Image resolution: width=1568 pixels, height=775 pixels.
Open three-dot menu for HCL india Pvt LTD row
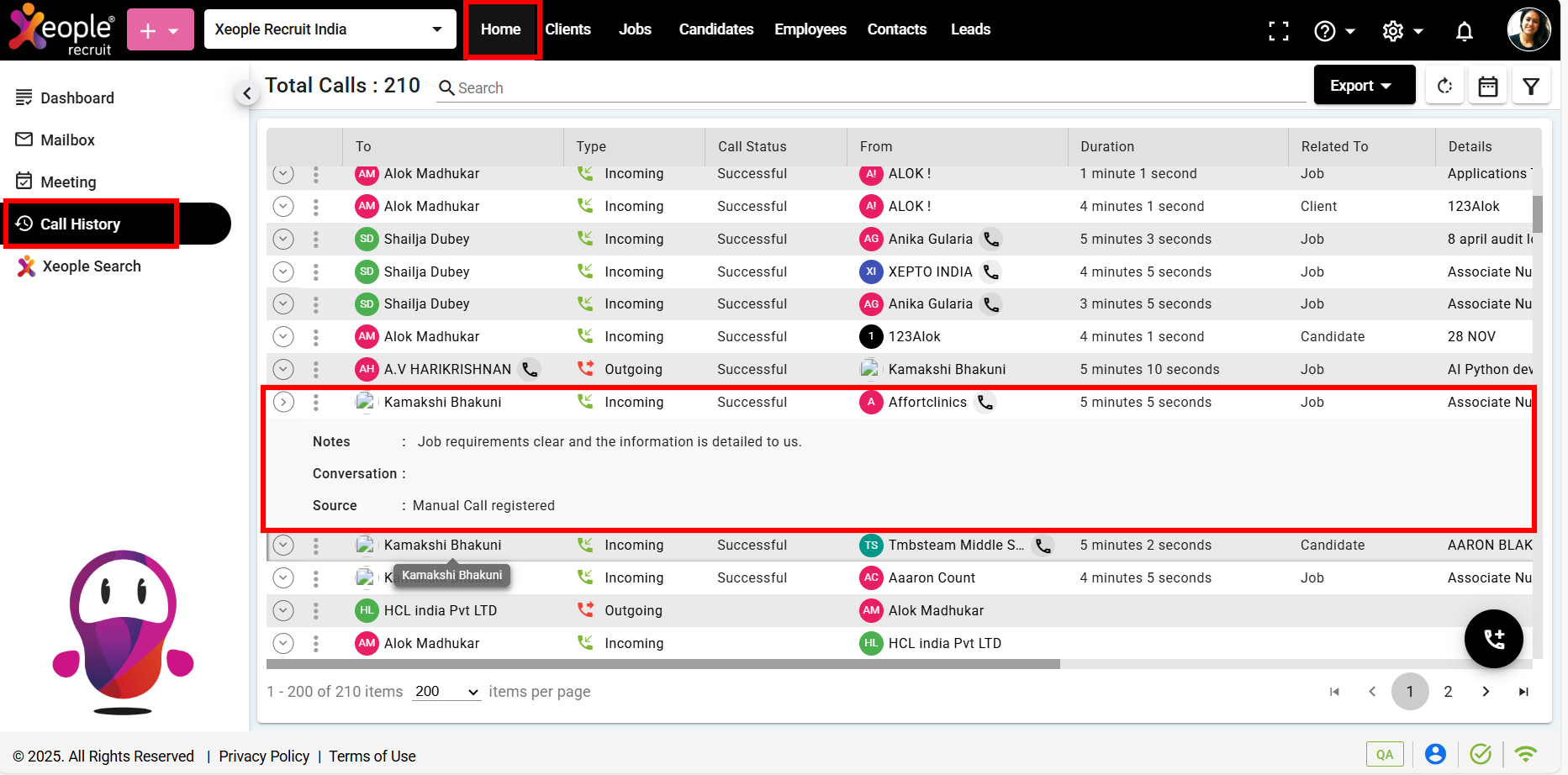point(316,611)
